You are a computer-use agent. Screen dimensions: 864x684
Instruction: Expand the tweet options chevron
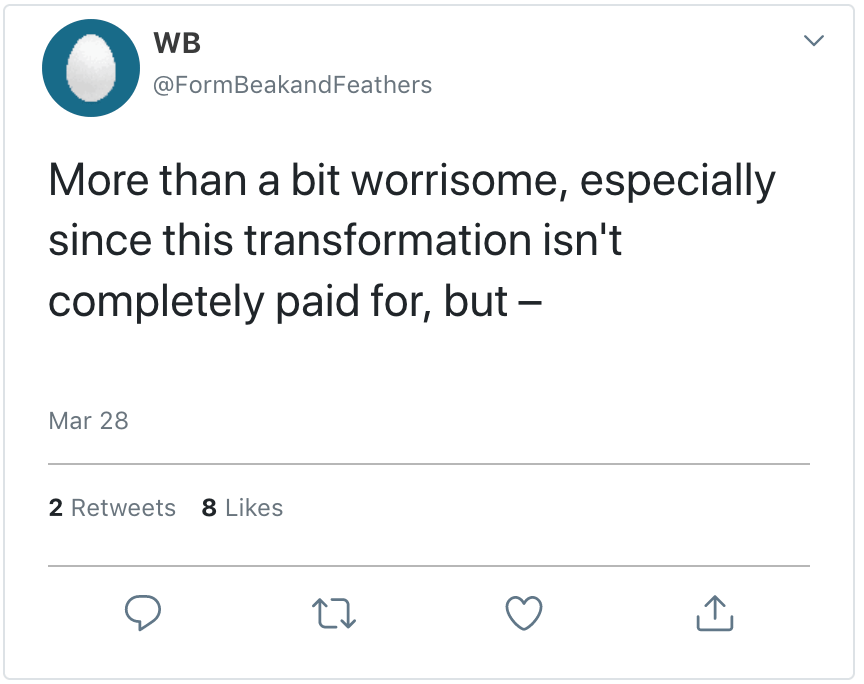(814, 42)
